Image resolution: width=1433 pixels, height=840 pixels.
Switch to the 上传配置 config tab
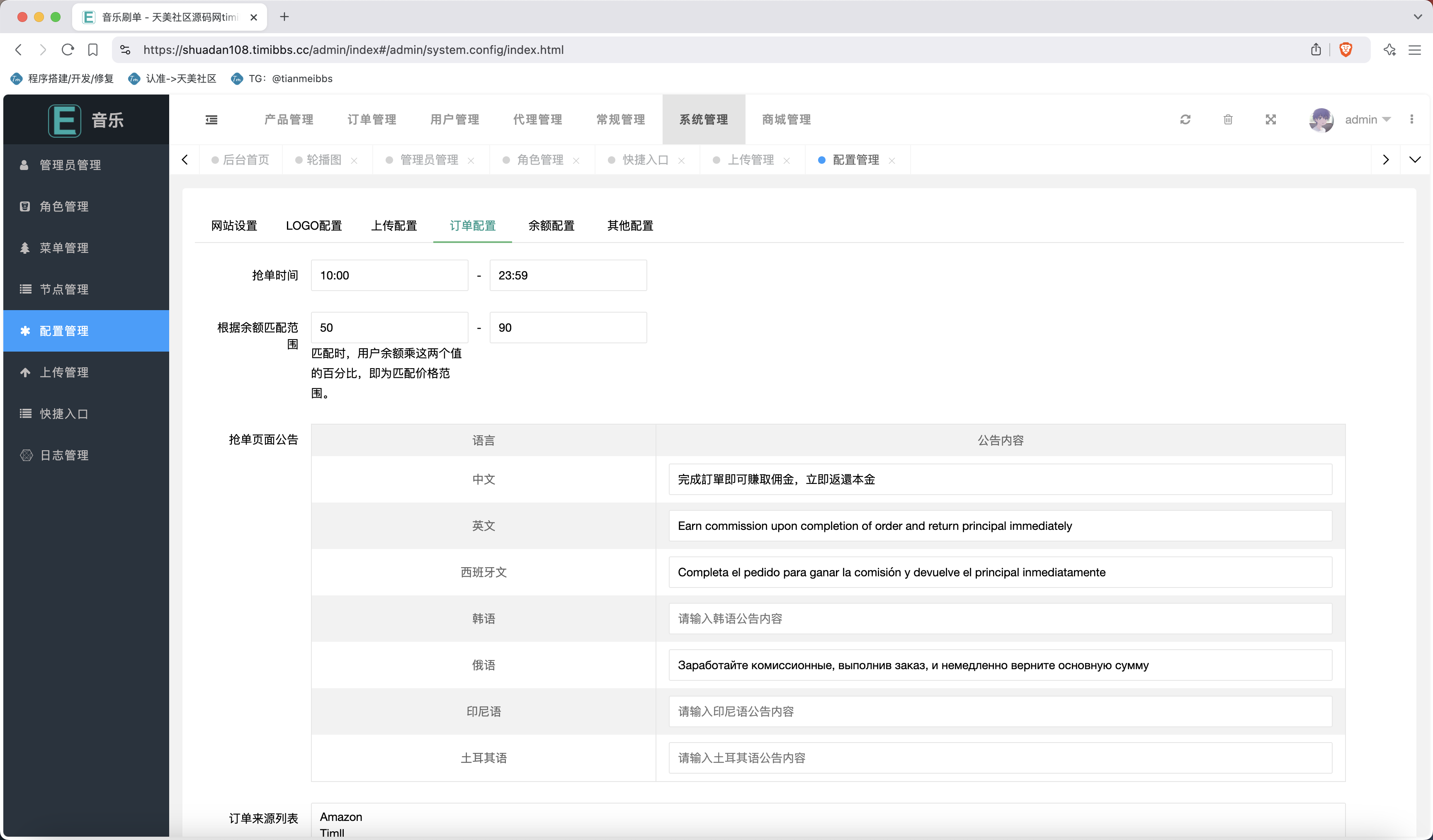(x=394, y=226)
